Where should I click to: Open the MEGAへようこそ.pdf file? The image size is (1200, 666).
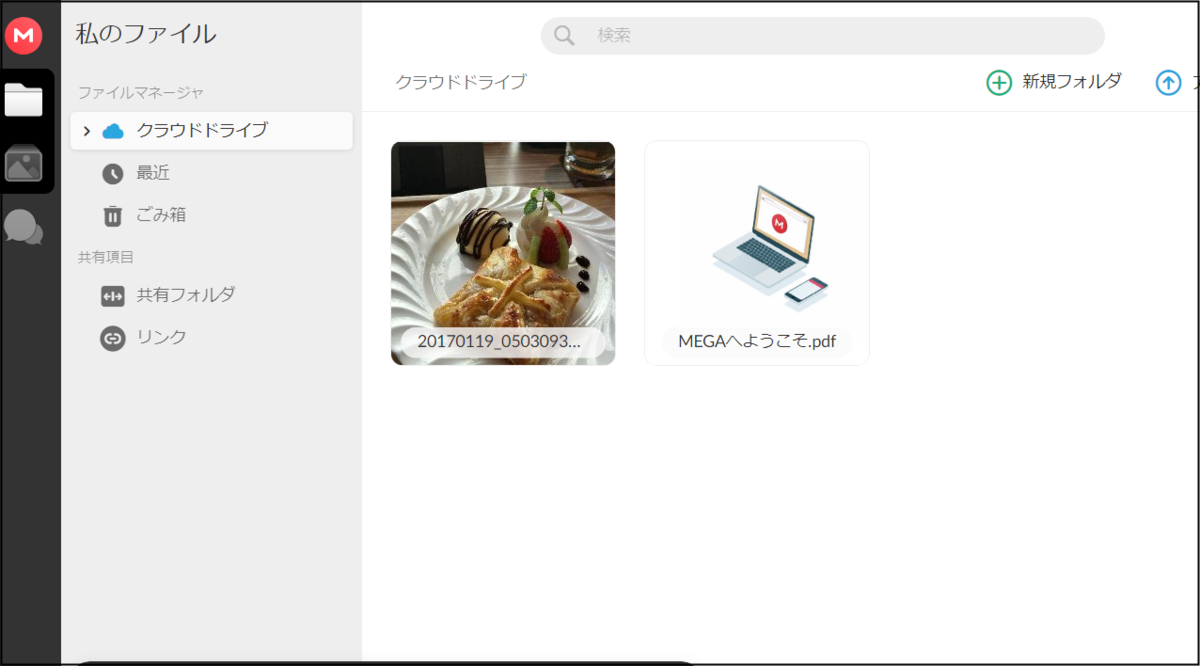pos(756,252)
